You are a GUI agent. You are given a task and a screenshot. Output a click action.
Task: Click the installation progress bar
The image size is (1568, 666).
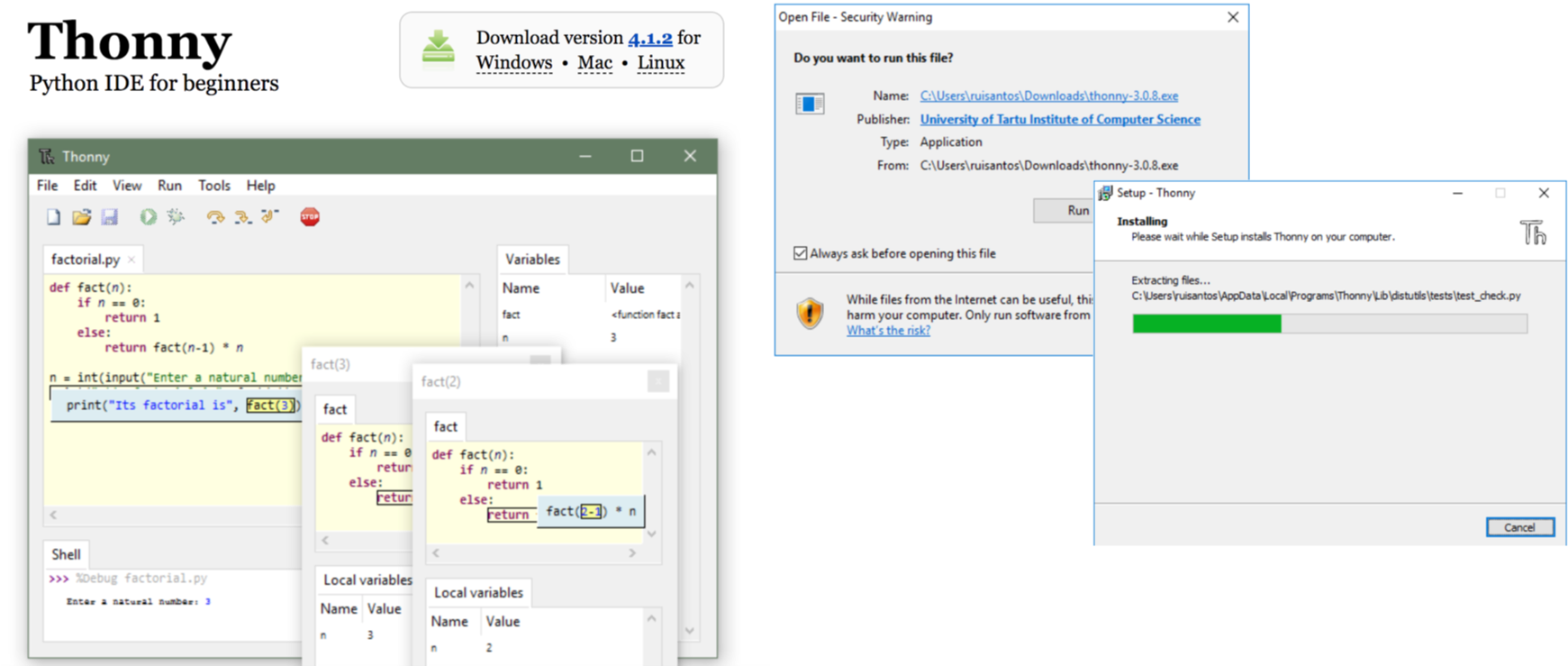click(x=1329, y=324)
